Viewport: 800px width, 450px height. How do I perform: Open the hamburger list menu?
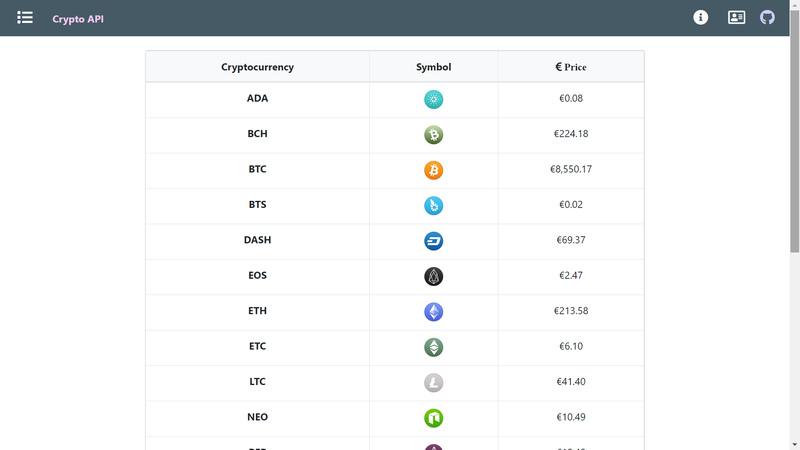24,18
